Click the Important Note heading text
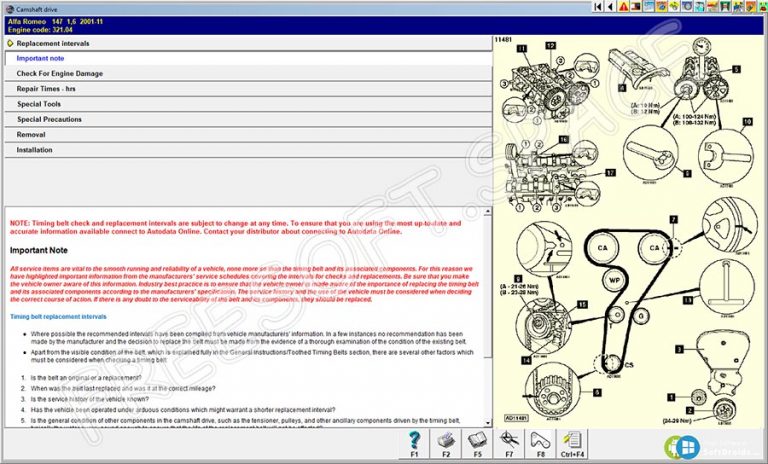This screenshot has width=768, height=464. pos(39,250)
